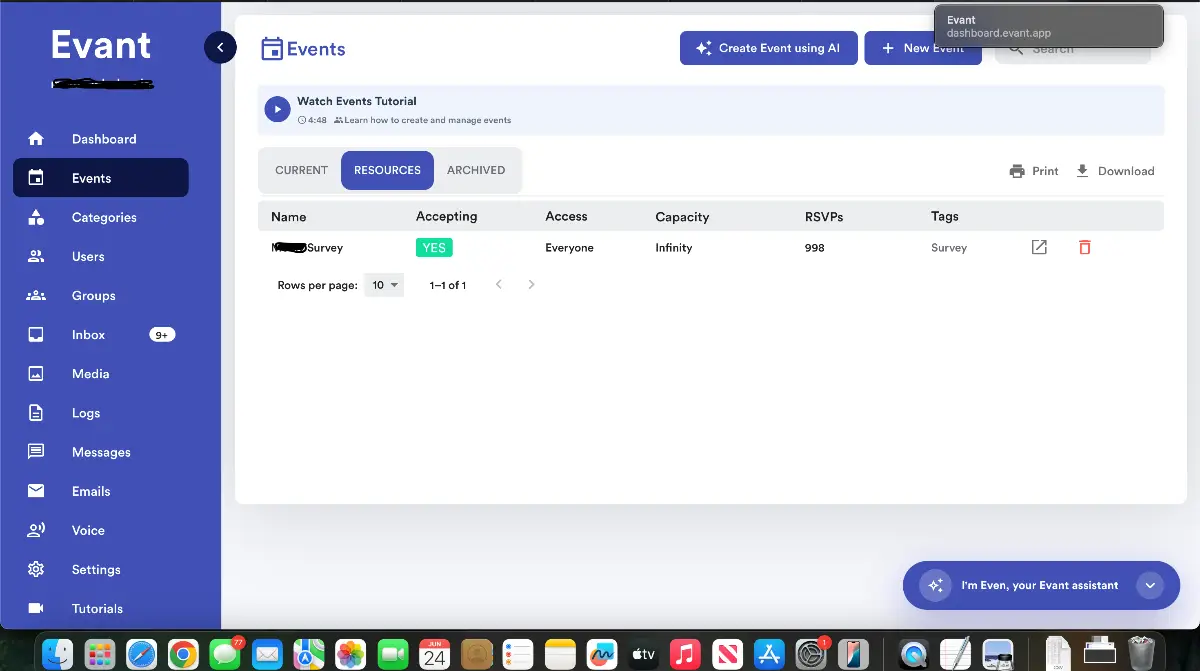Click the Voice icon in sidebar
This screenshot has width=1200, height=671.
click(36, 530)
